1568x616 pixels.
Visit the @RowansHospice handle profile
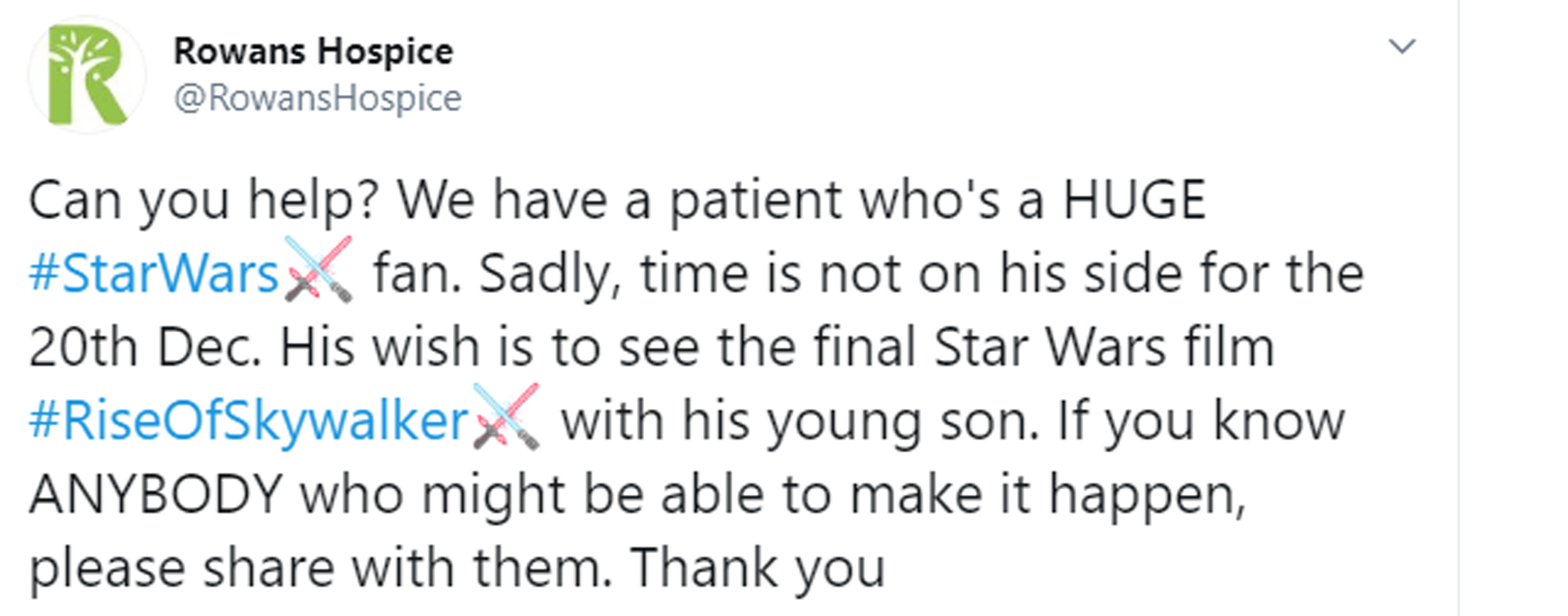(318, 99)
